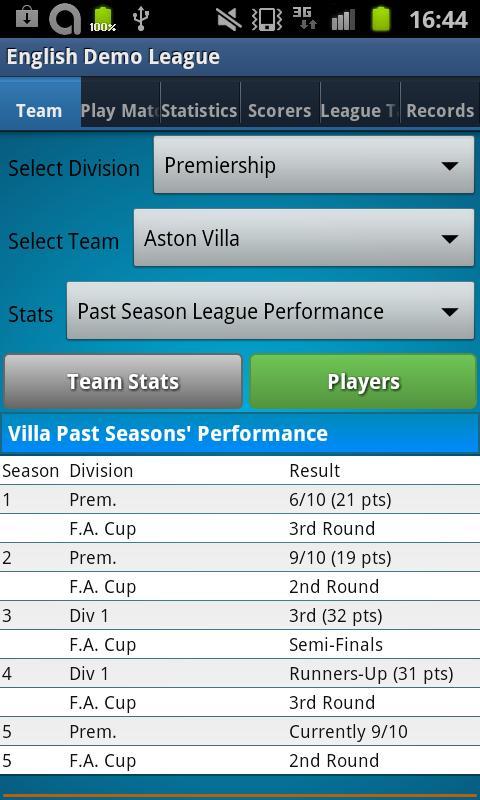The width and height of the screenshot is (480, 800).
Task: Tap the green battery icon beside the clock
Action: [x=381, y=19]
